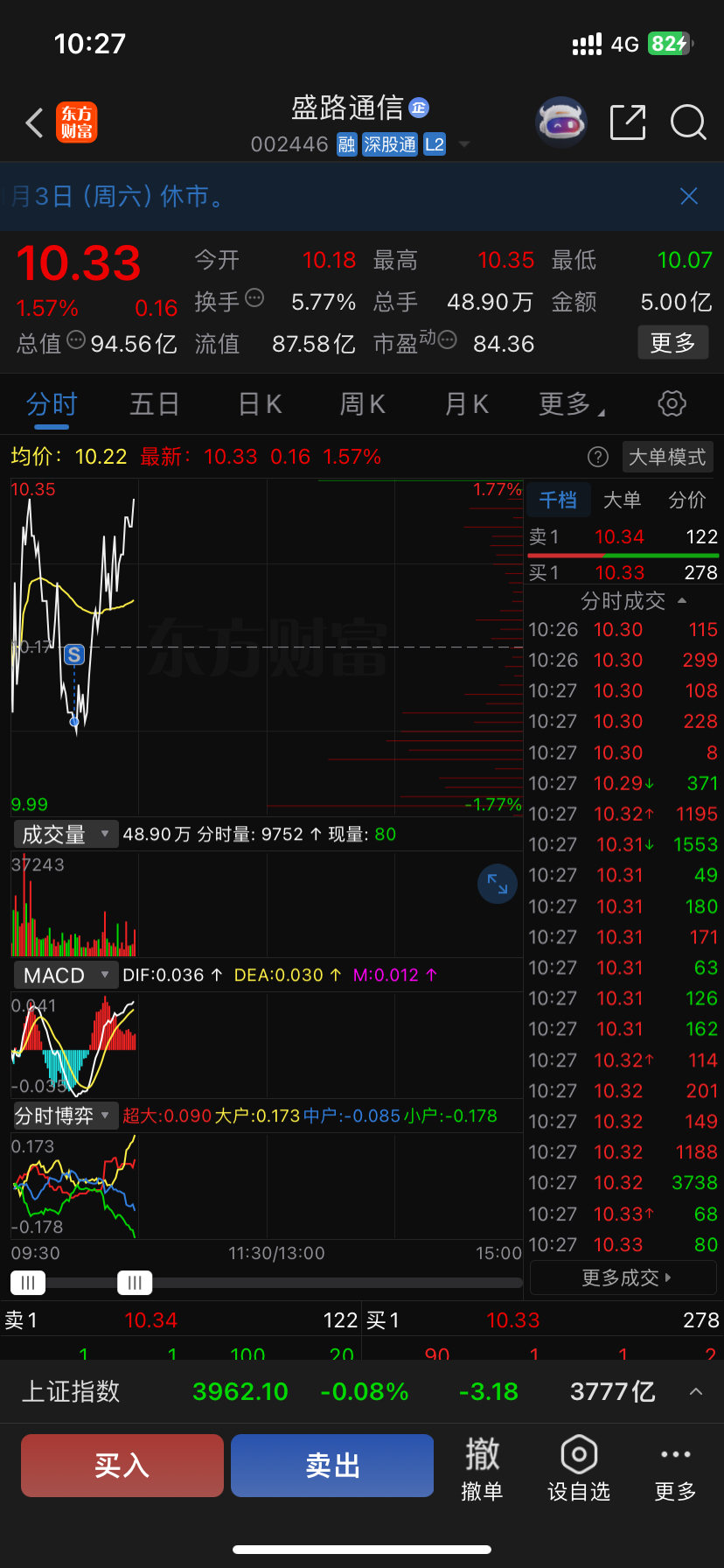Tap the 融 margin tag
The image size is (724, 1568).
(x=347, y=144)
